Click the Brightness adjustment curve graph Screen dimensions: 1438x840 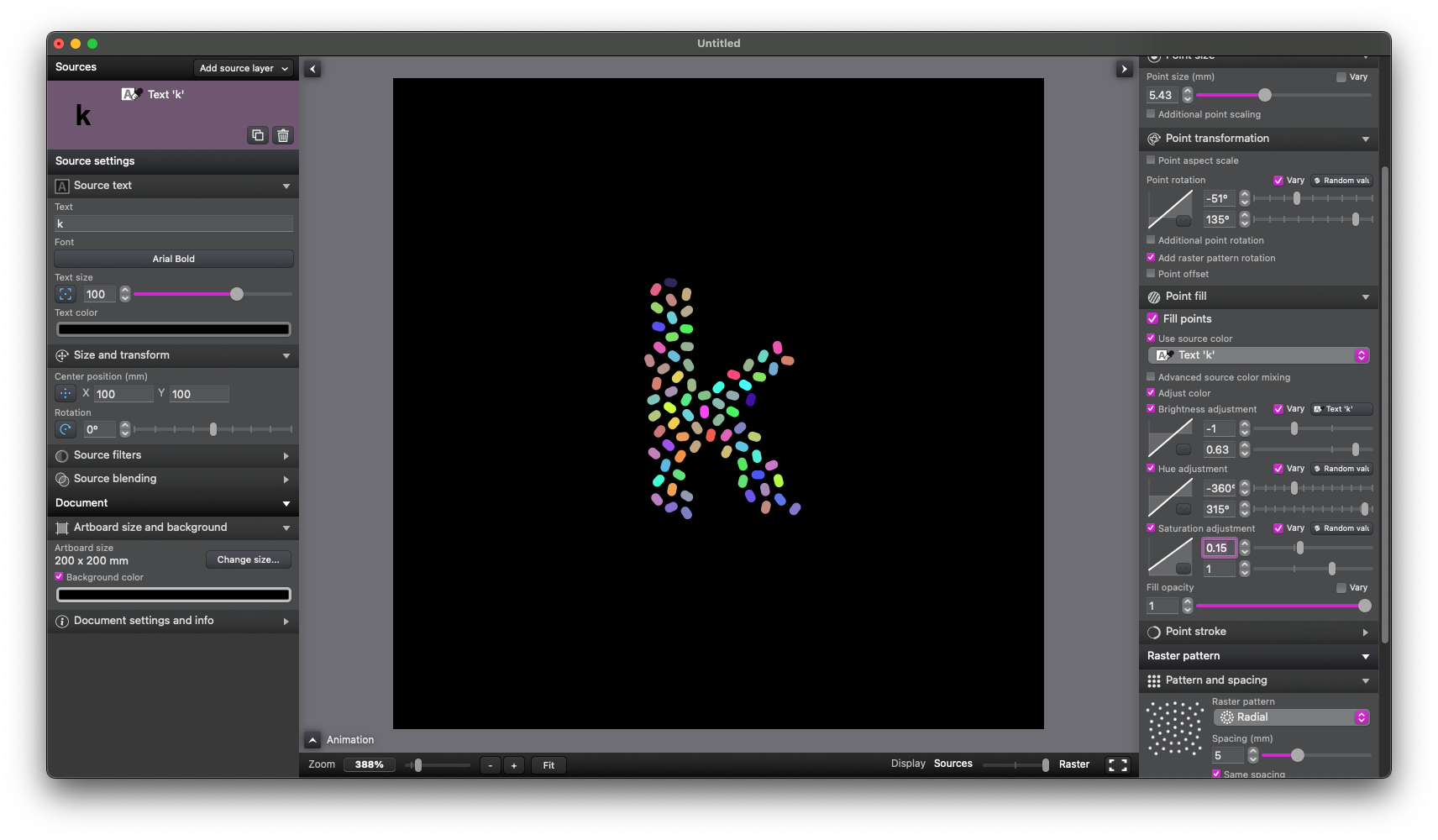click(x=1170, y=438)
